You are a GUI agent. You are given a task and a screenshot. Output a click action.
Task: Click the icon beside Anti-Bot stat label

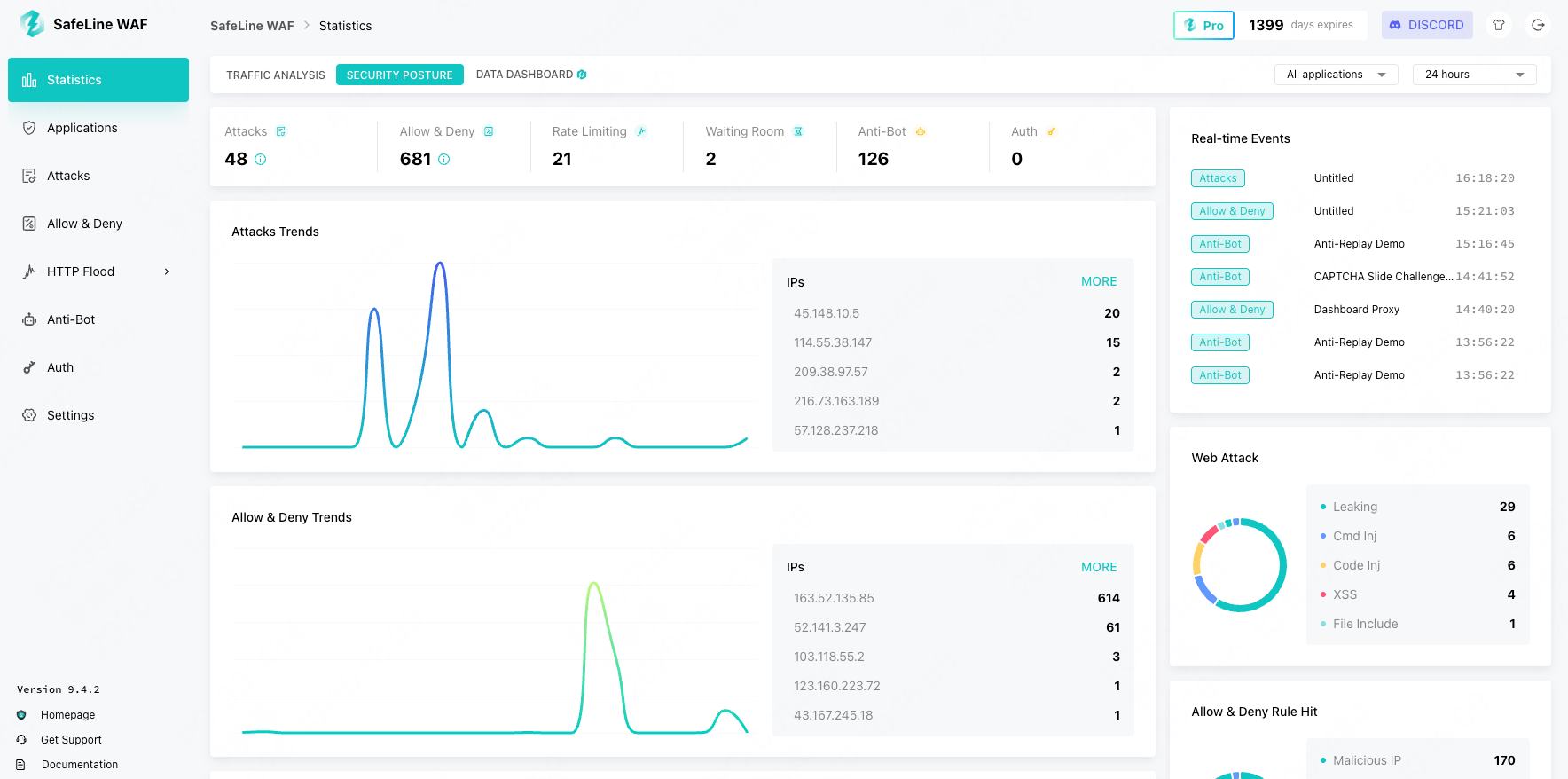tap(921, 131)
